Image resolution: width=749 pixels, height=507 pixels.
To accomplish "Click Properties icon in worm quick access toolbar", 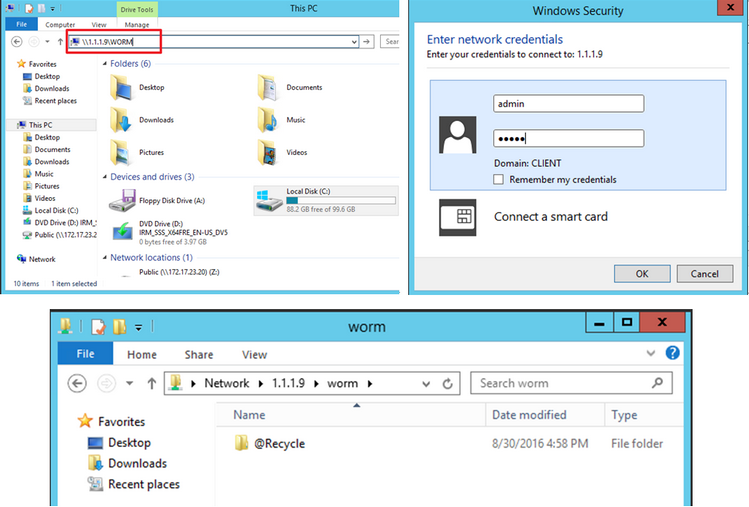I will click(x=98, y=327).
